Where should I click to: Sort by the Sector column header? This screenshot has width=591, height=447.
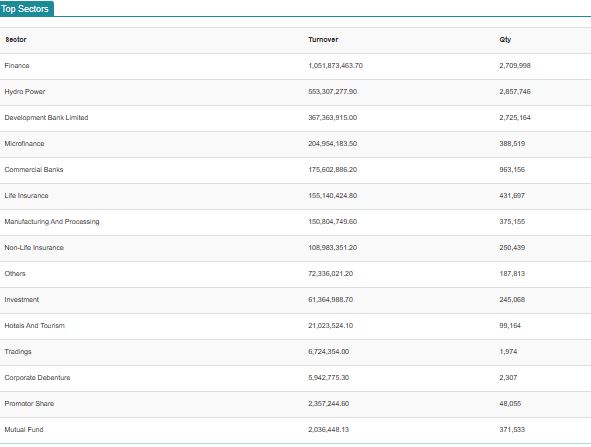pyautogui.click(x=16, y=40)
